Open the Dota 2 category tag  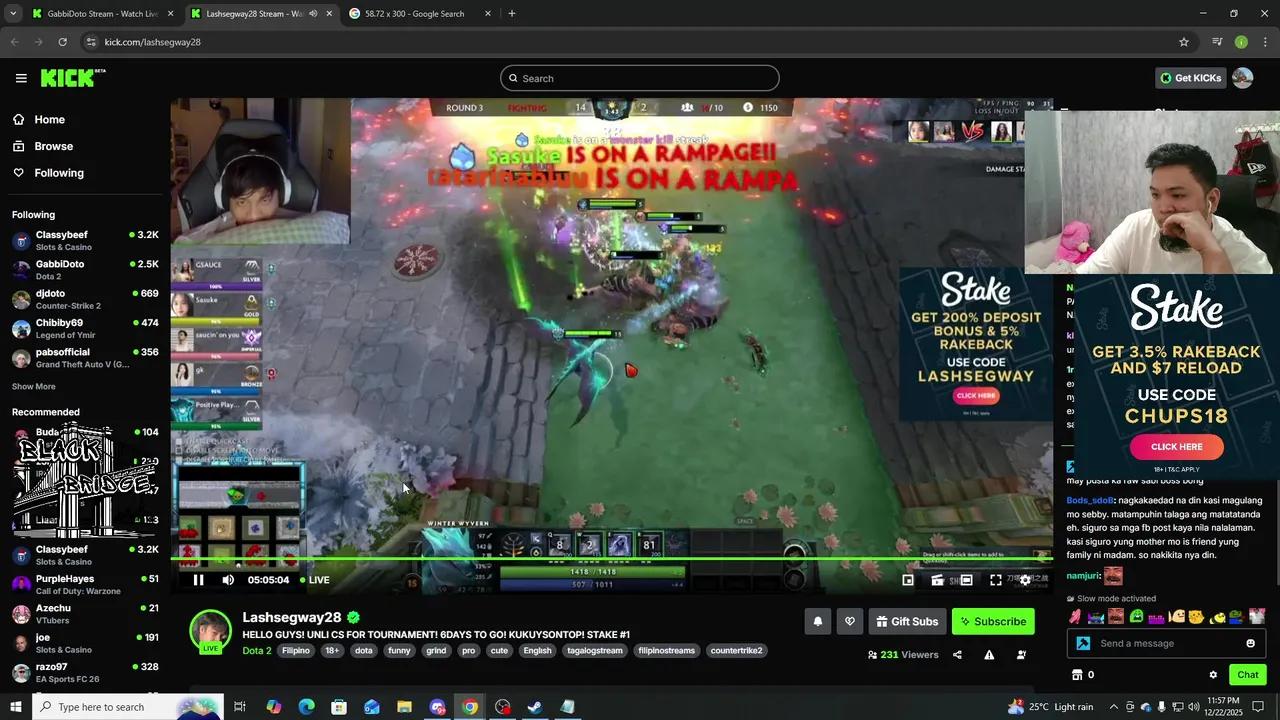[x=256, y=650]
